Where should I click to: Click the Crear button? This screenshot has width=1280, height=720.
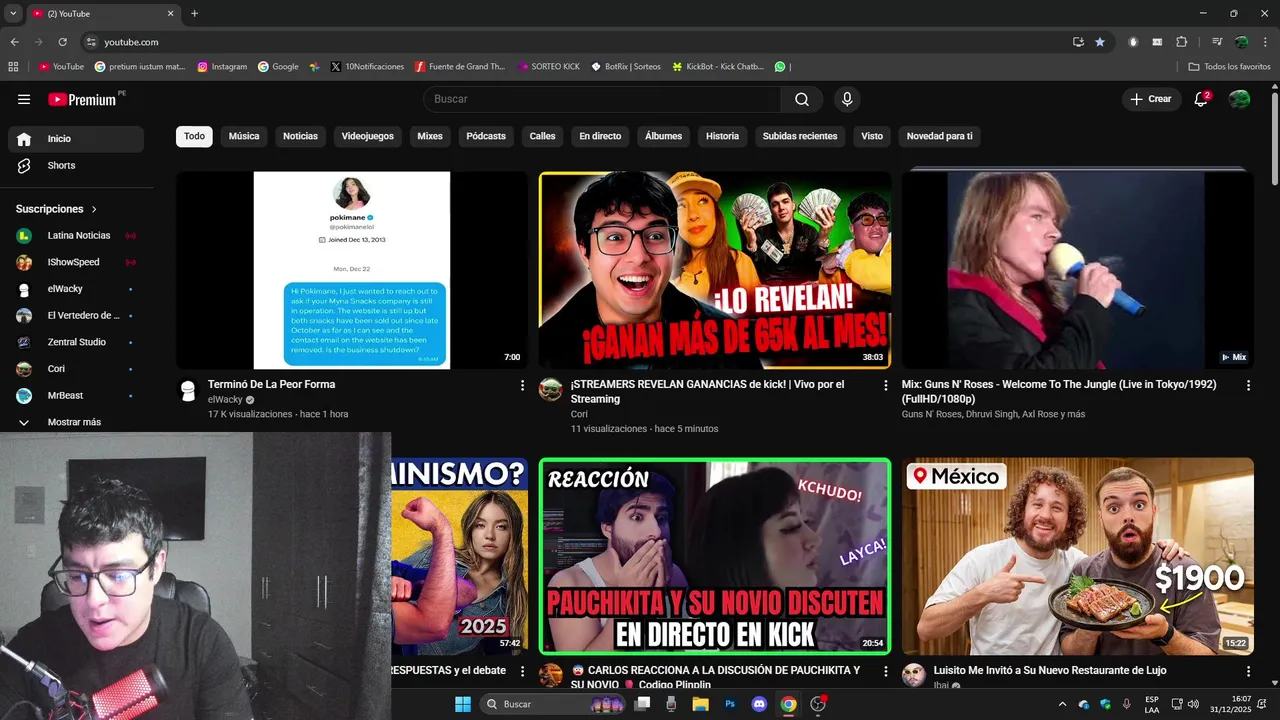(1151, 99)
